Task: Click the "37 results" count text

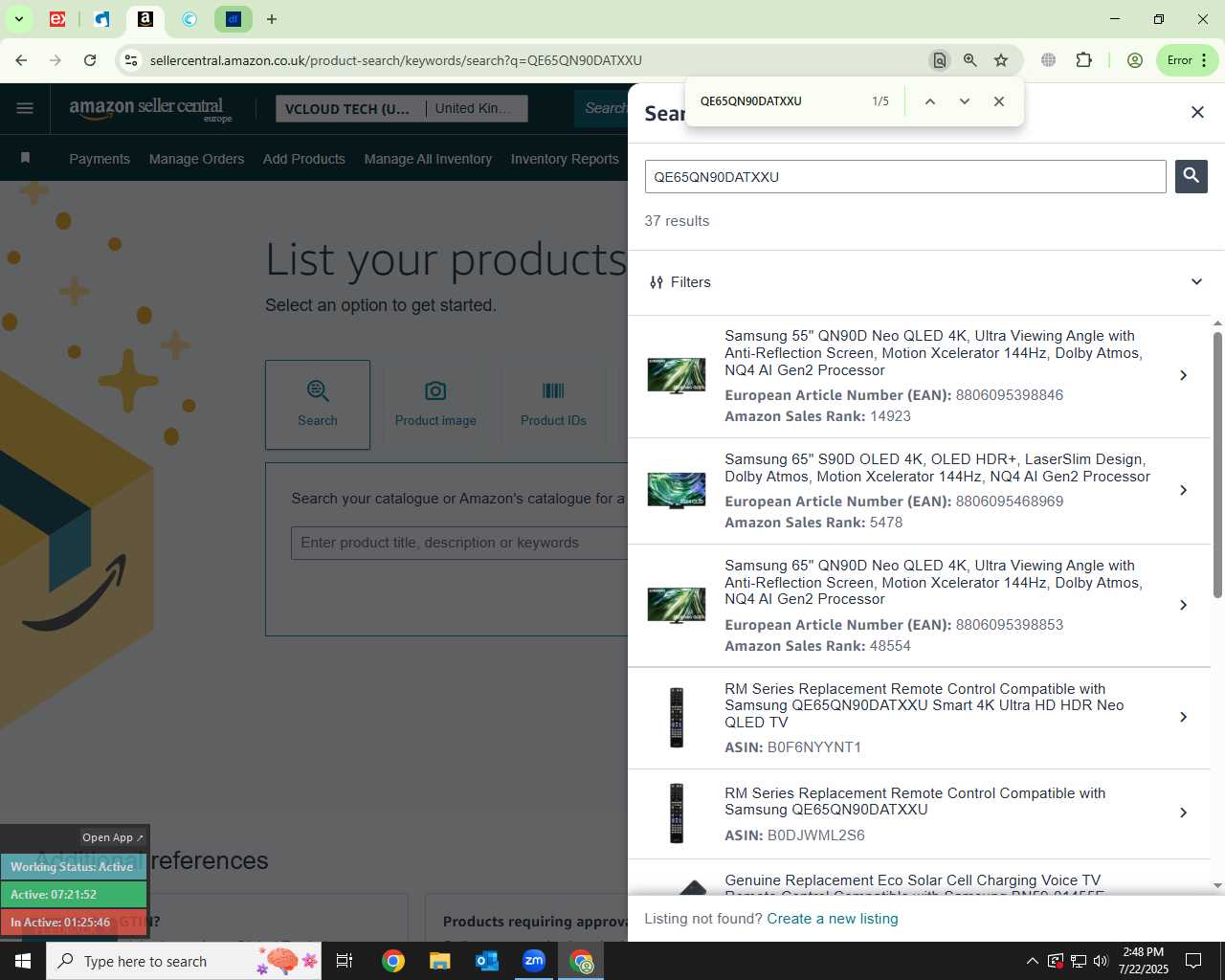Action: 677,221
